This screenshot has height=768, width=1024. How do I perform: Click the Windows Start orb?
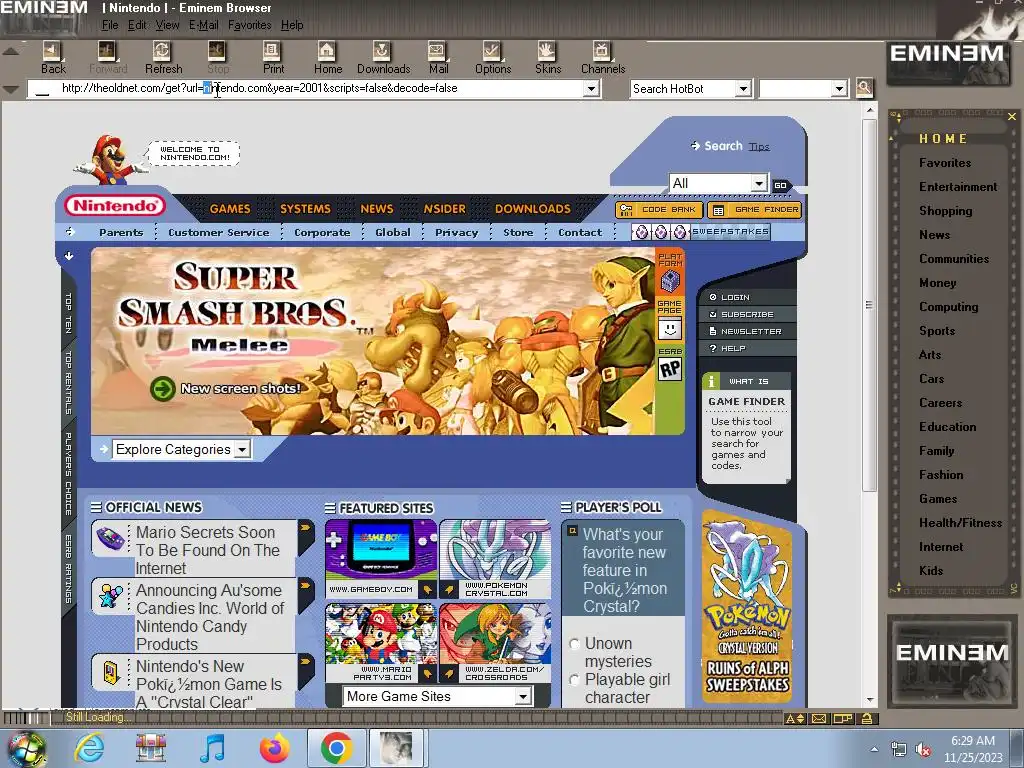pos(25,748)
